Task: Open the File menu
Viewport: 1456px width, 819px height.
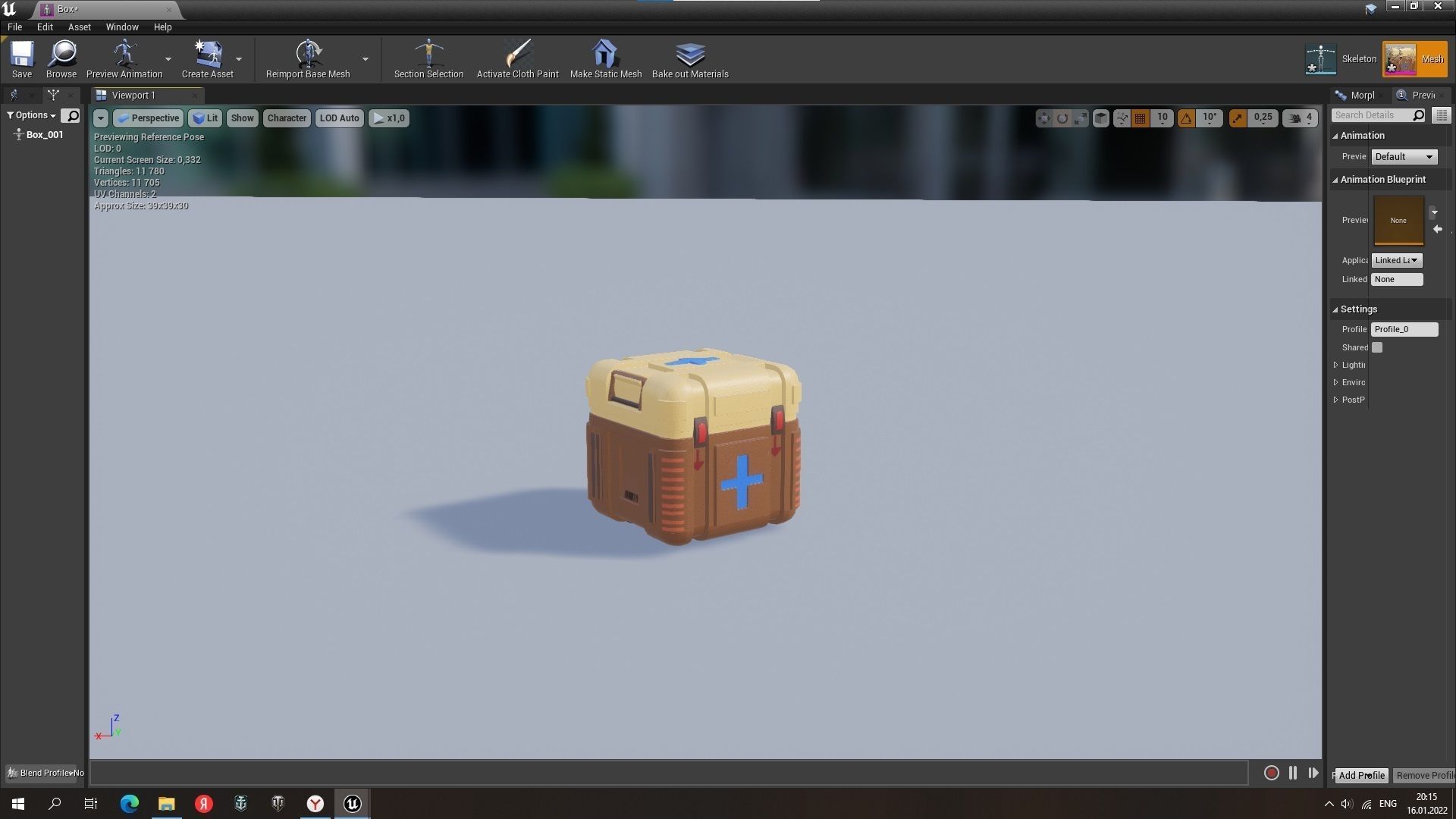Action: click(14, 27)
